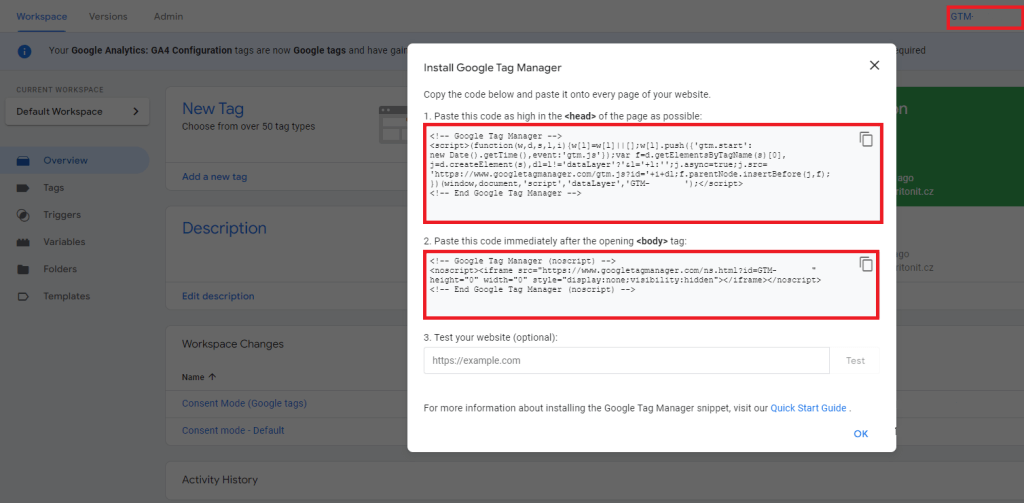Screen dimensions: 1024x503
Task: Click the Description card heading
Action: (x=224, y=228)
